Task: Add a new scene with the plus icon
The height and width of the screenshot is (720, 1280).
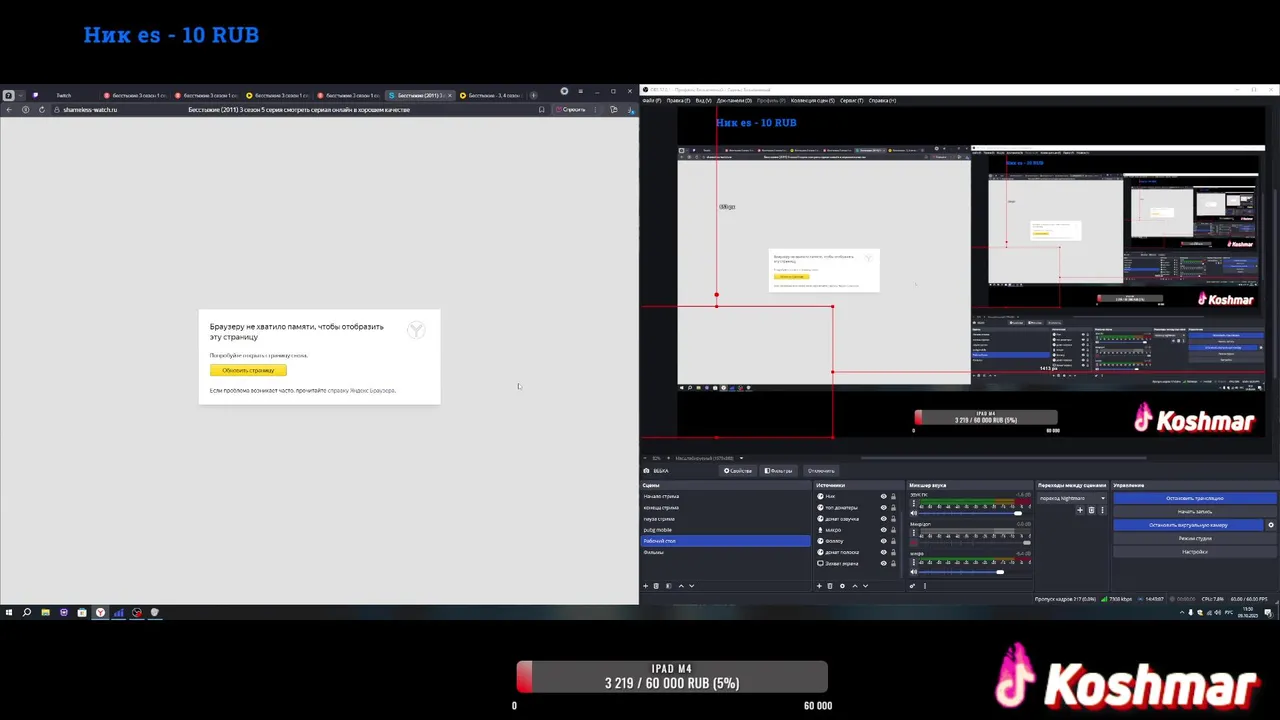Action: click(x=645, y=586)
